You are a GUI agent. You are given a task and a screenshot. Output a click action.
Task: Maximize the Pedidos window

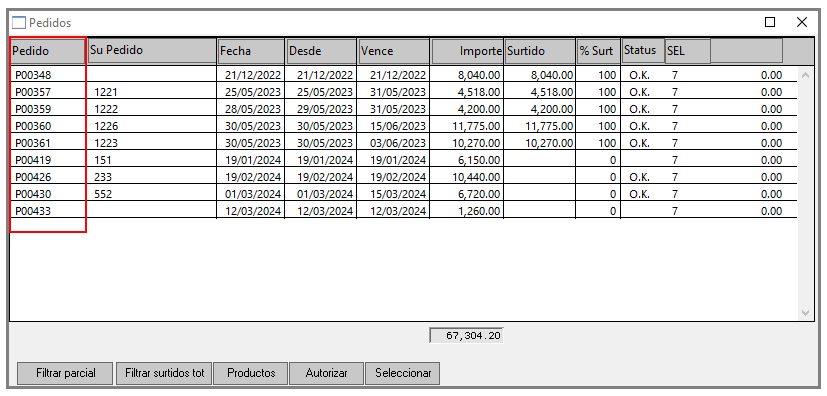tap(770, 22)
